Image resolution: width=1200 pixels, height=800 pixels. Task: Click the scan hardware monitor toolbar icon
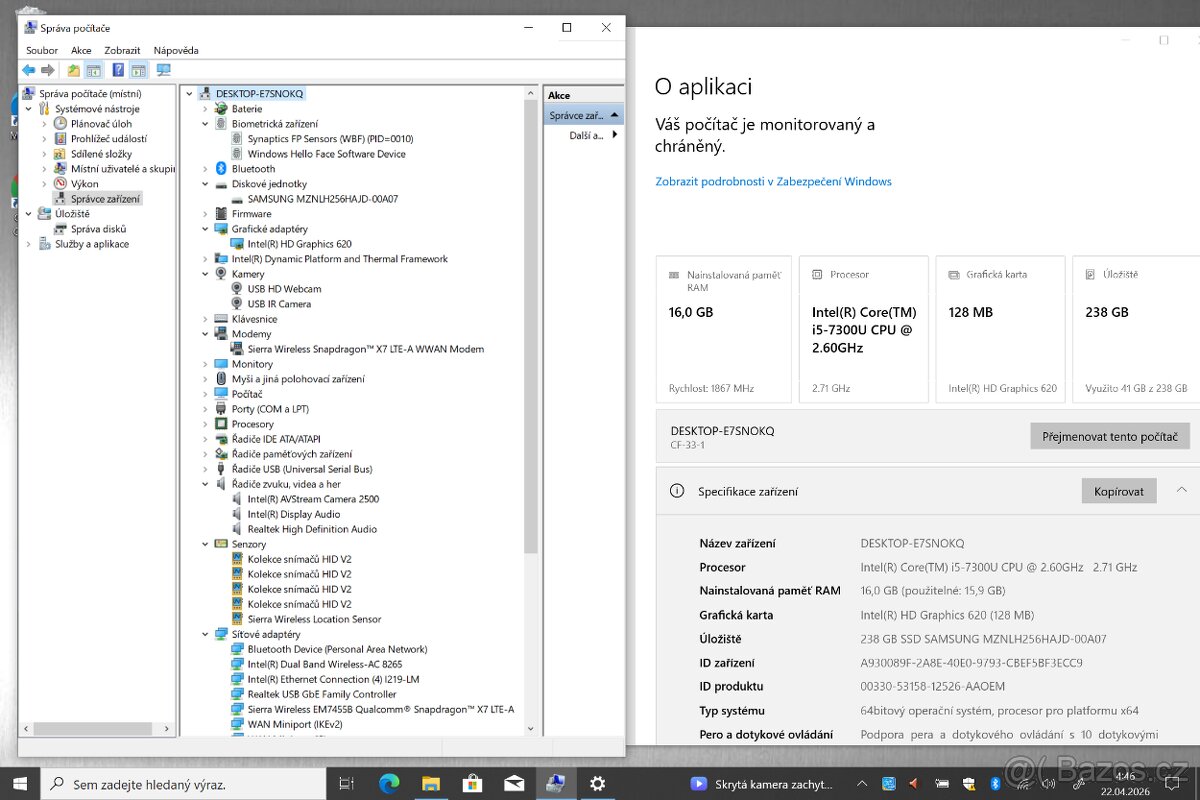coord(163,70)
